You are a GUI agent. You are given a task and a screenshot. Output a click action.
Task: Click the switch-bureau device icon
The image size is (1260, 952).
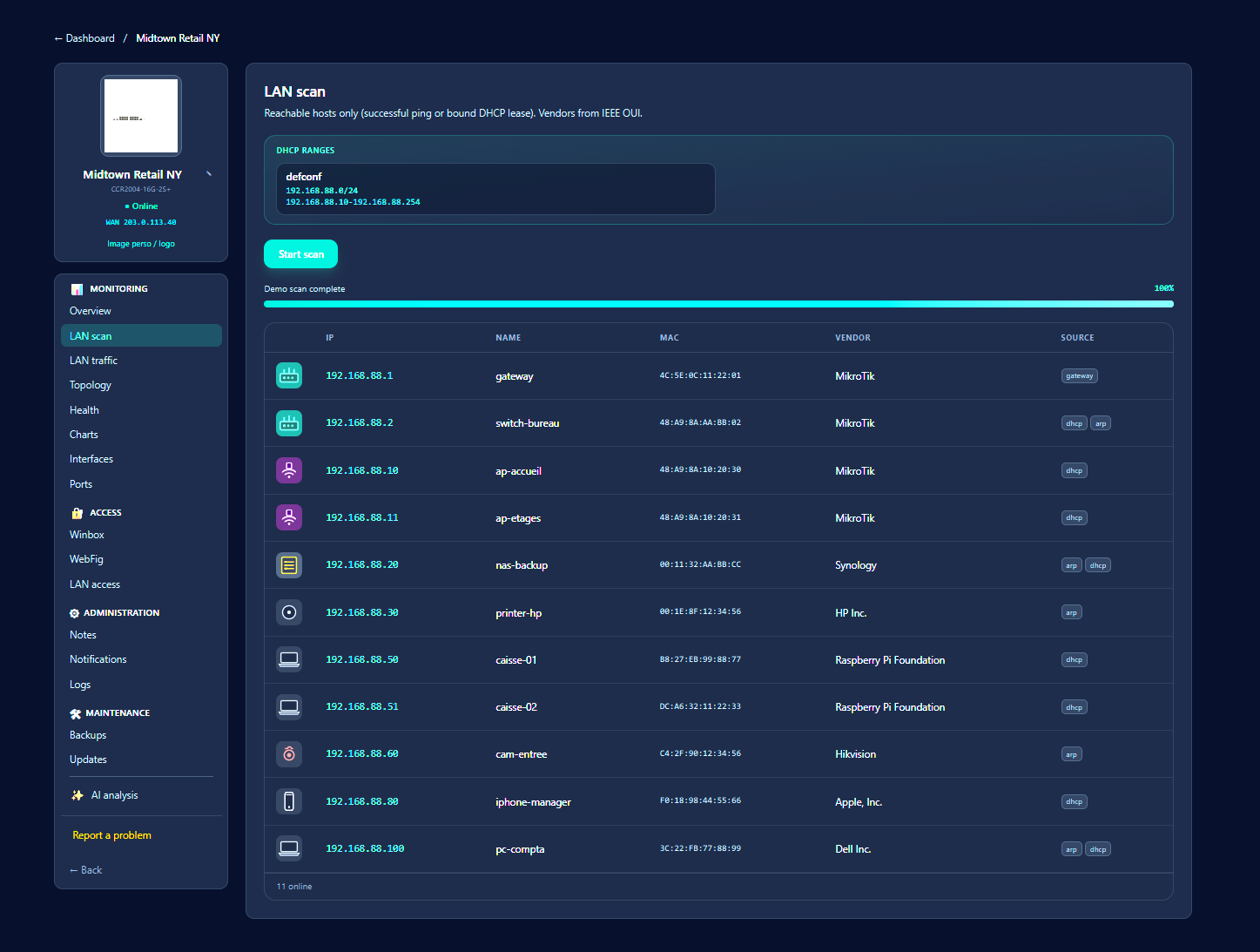pos(289,423)
